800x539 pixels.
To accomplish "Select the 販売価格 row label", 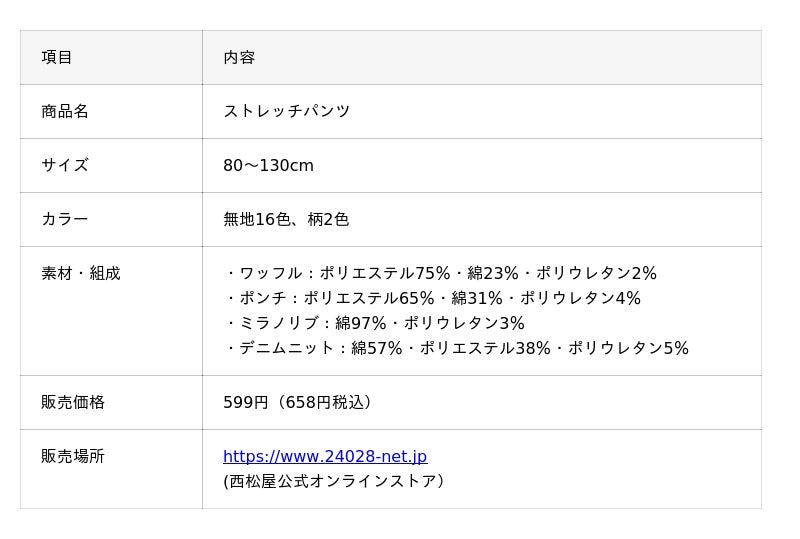I will coord(73,403).
